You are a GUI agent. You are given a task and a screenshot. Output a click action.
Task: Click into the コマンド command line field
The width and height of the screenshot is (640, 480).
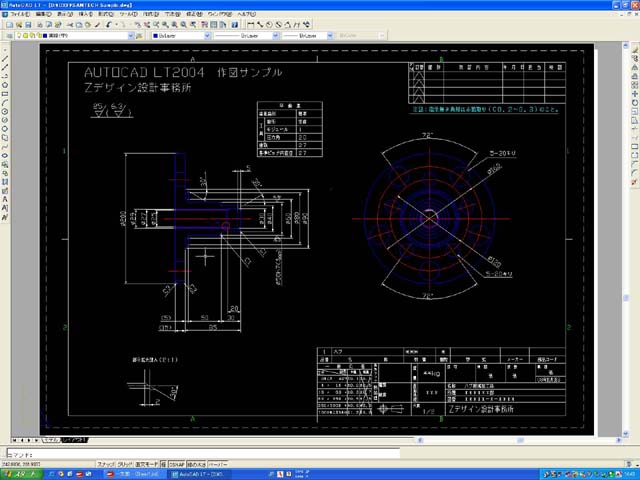click(203, 454)
